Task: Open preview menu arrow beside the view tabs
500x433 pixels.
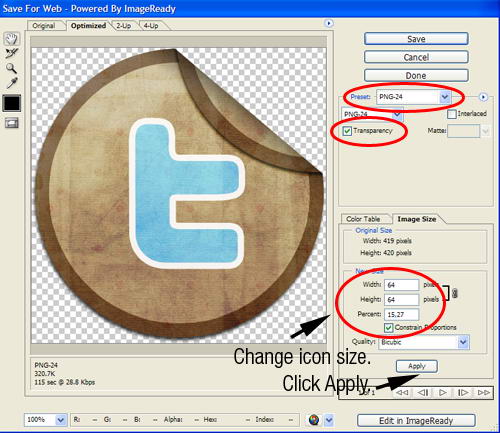Action: 329,23
